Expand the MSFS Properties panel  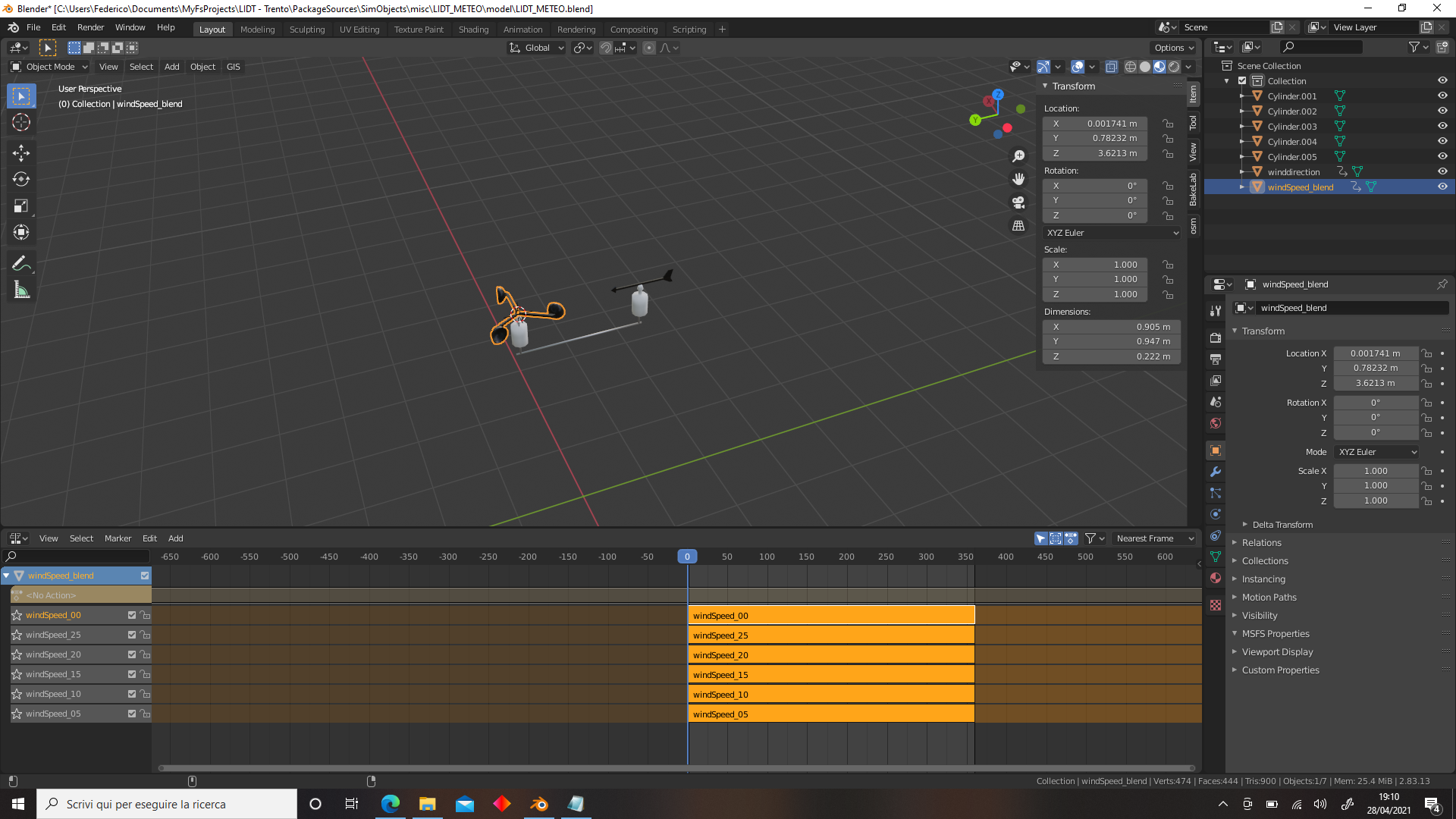click(x=1276, y=634)
